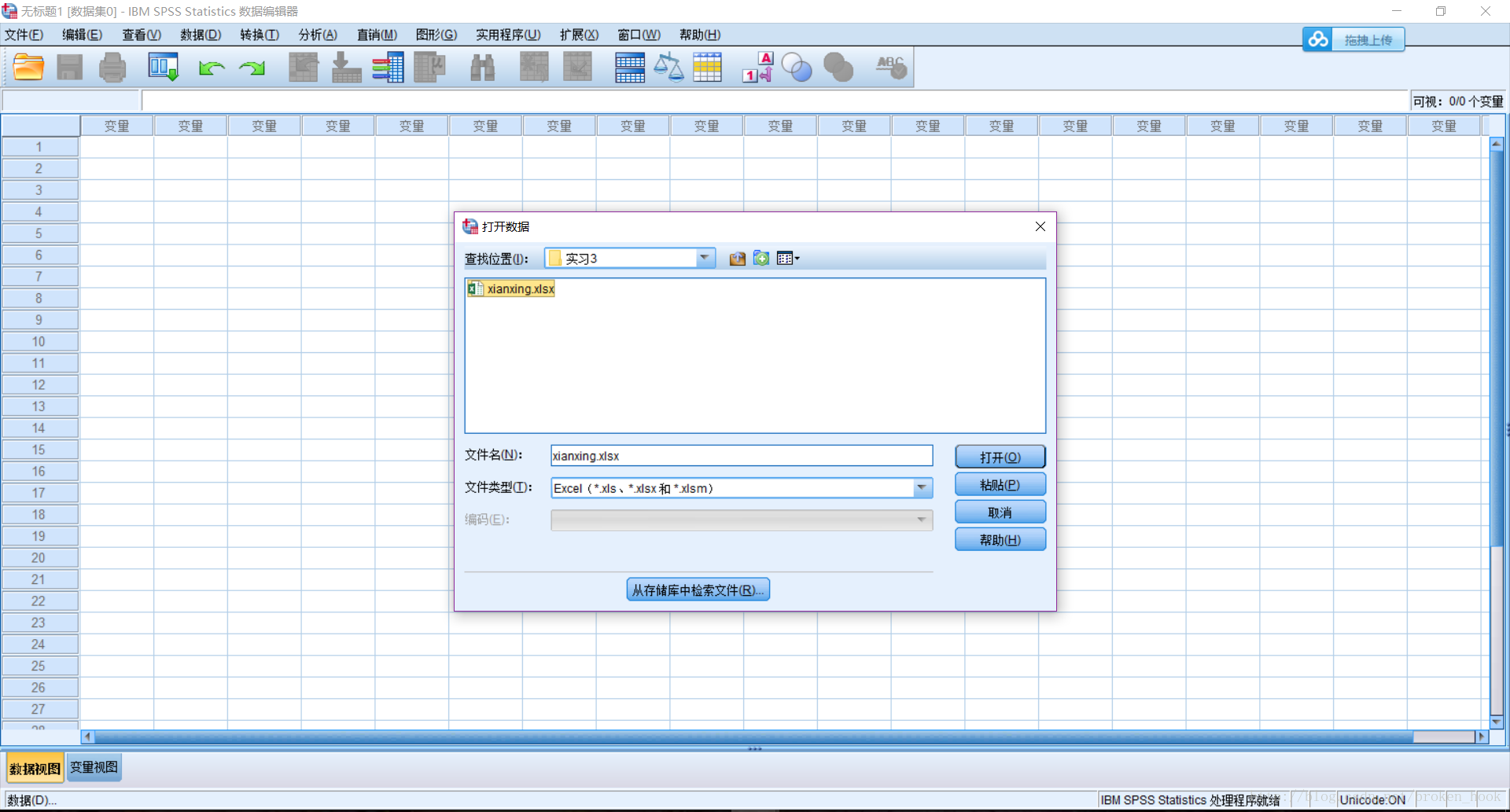The width and height of the screenshot is (1510, 812).
Task: Click the open data document toolbar icon
Action: pyautogui.click(x=28, y=68)
